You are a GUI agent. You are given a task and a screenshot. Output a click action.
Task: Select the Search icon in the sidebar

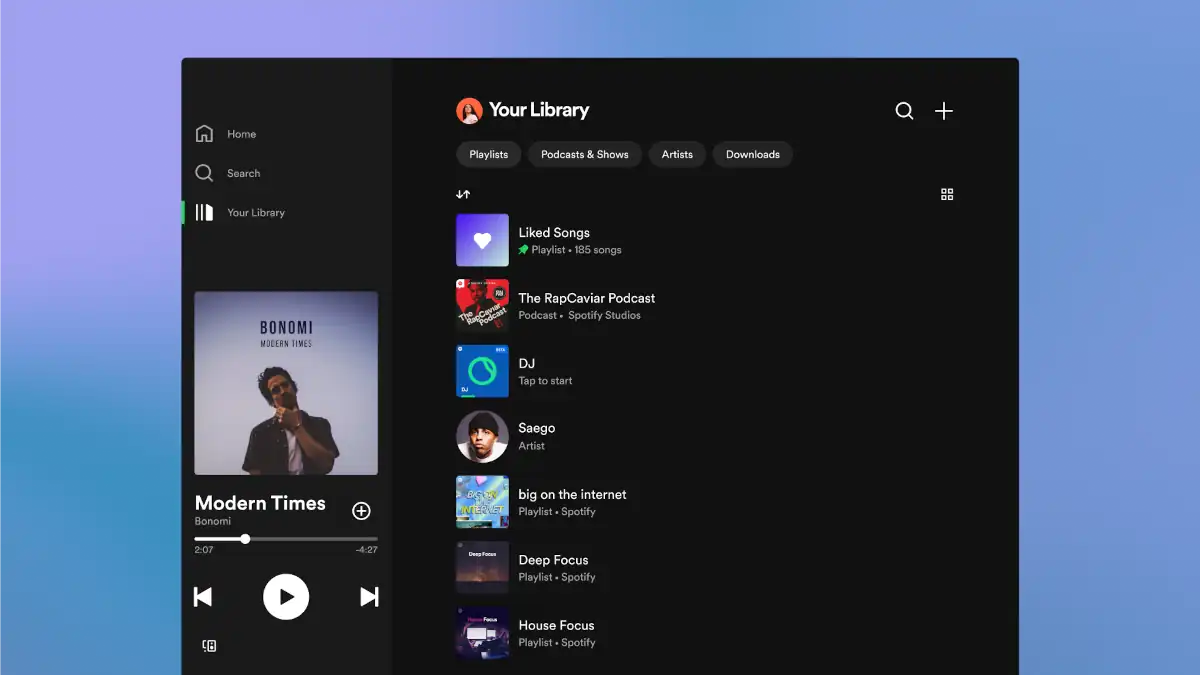click(x=204, y=173)
